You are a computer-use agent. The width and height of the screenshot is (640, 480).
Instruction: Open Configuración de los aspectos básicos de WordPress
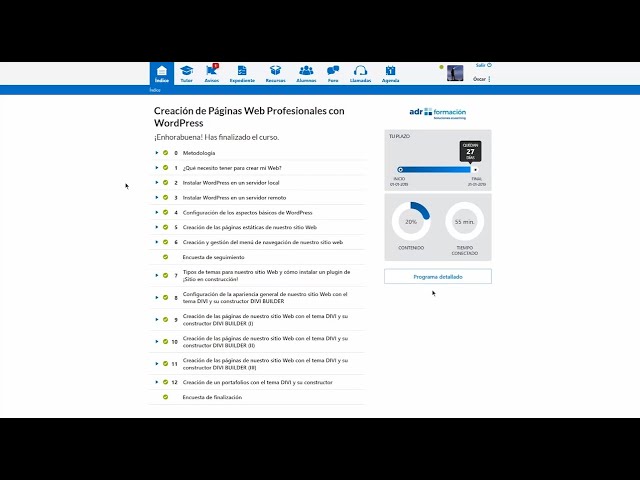click(x=247, y=213)
